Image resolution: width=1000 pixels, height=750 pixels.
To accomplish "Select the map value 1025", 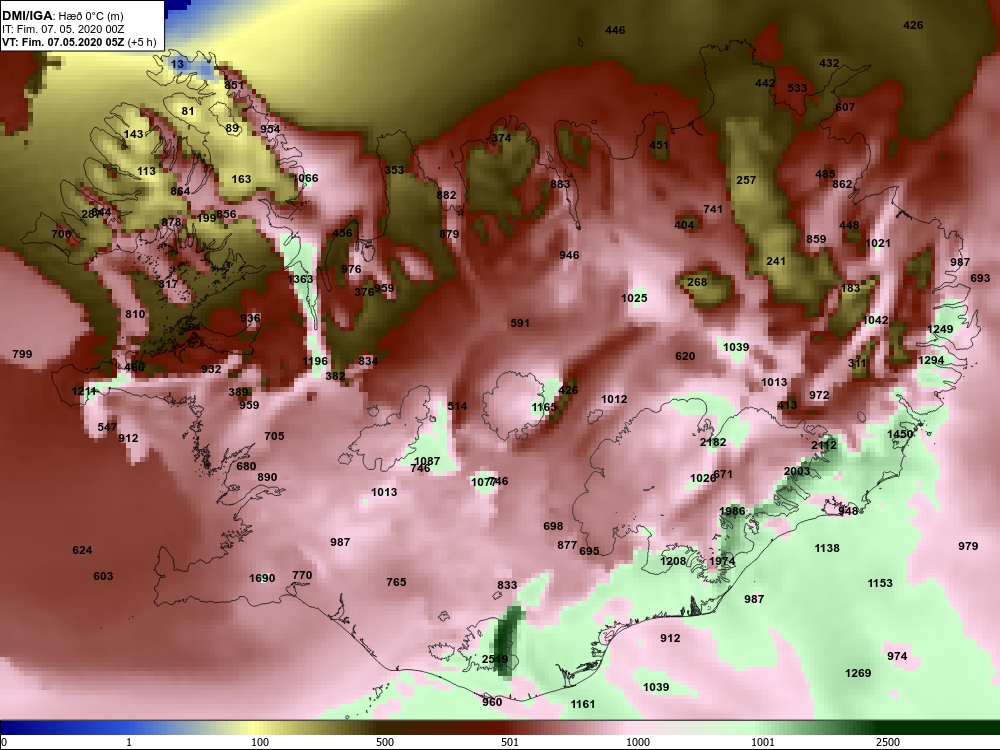I will tap(634, 298).
